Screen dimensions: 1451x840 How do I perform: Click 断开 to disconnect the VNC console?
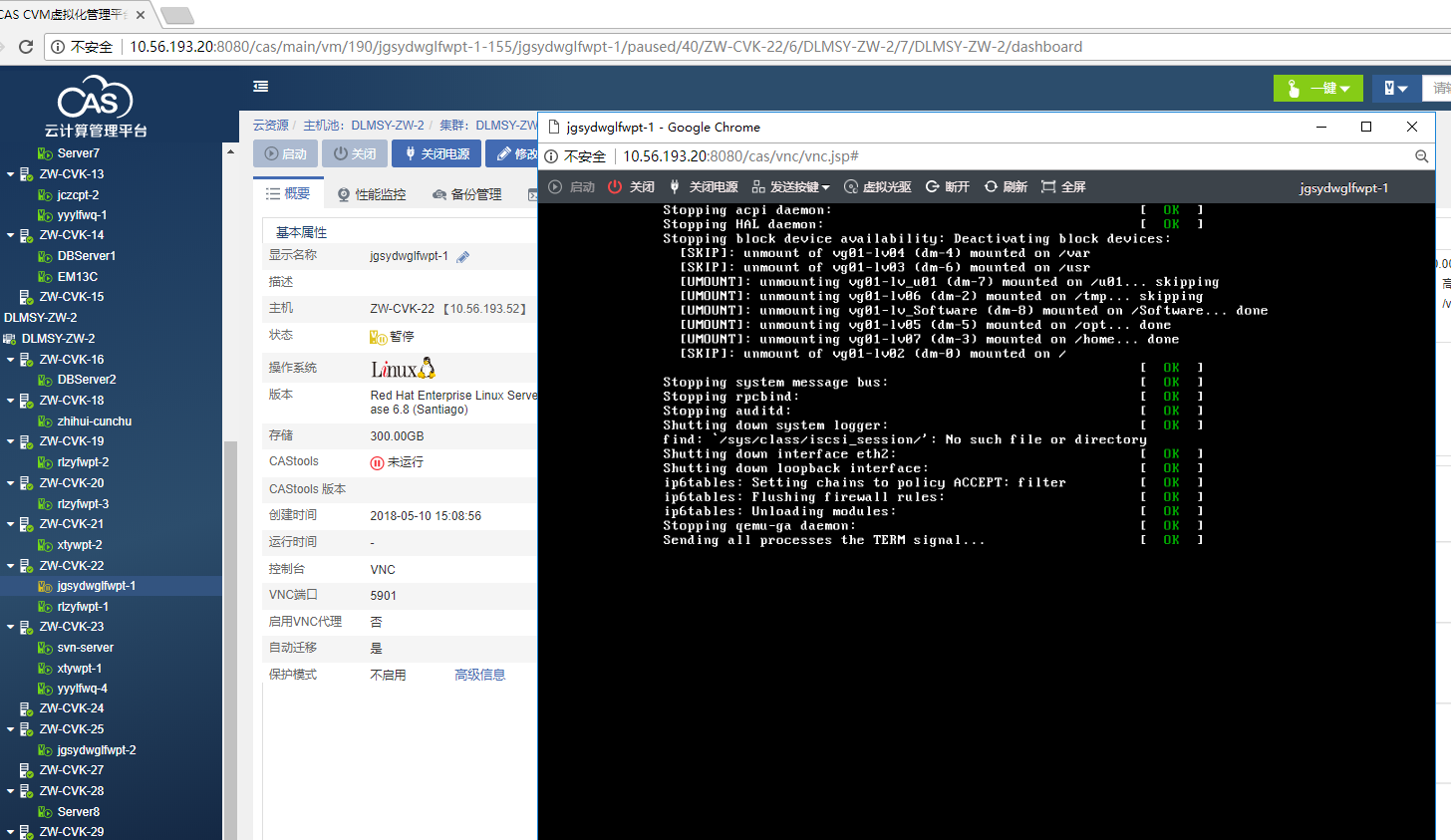pos(948,187)
